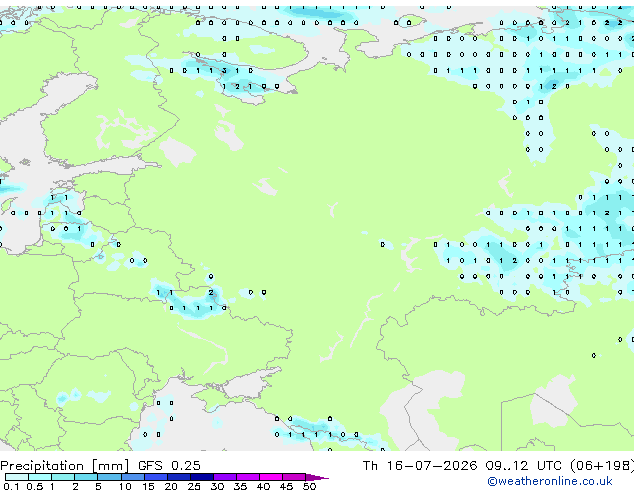Pick the 0.5–1 mm legend color swatch
Image resolution: width=634 pixels, height=490 pixels.
pyautogui.click(x=40, y=477)
